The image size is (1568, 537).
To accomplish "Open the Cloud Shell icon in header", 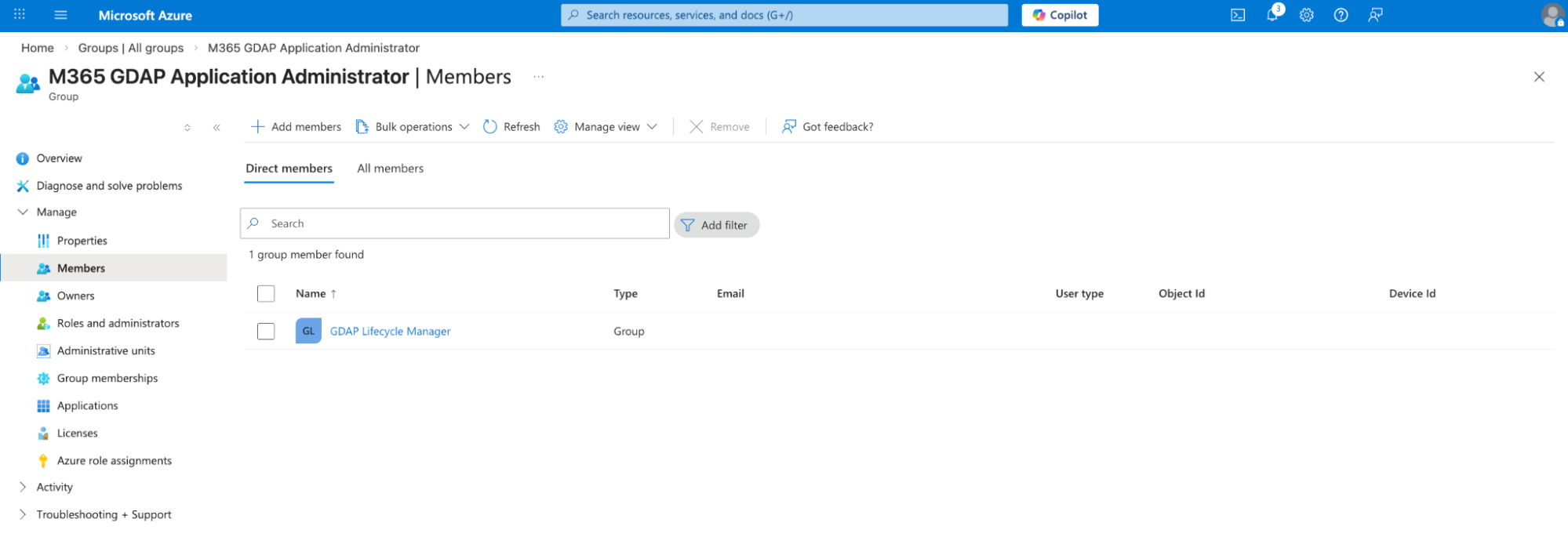I will pos(1238,15).
